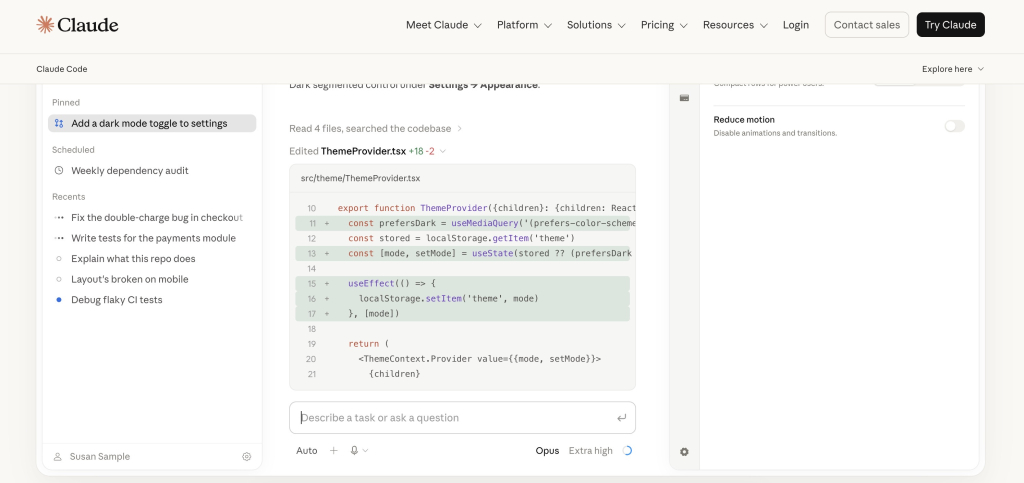The image size is (1024, 483).
Task: Click the circle icon beside Explain what this repo does
Action: point(59,258)
